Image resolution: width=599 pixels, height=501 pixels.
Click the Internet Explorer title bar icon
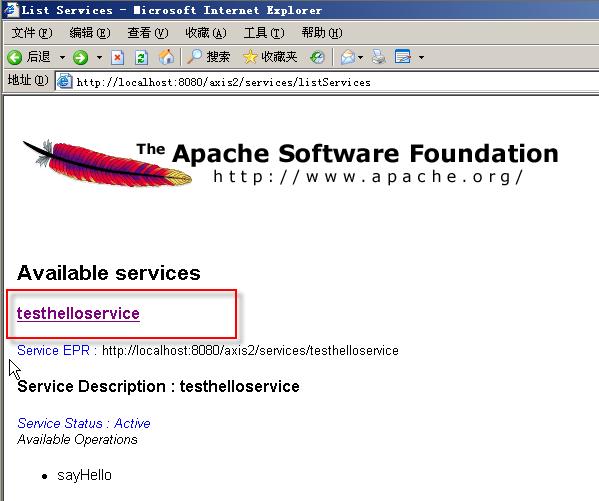(x=11, y=10)
